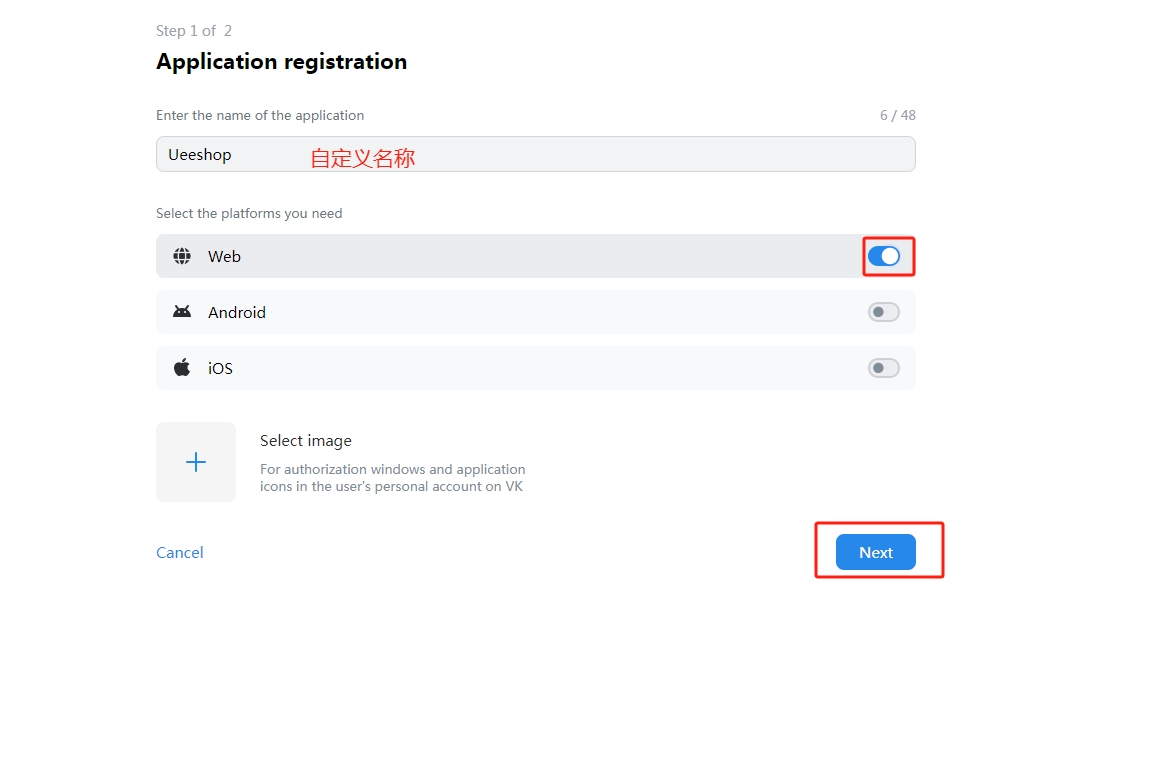1157x758 pixels.
Task: Select the iOS platform label text
Action: coord(220,368)
